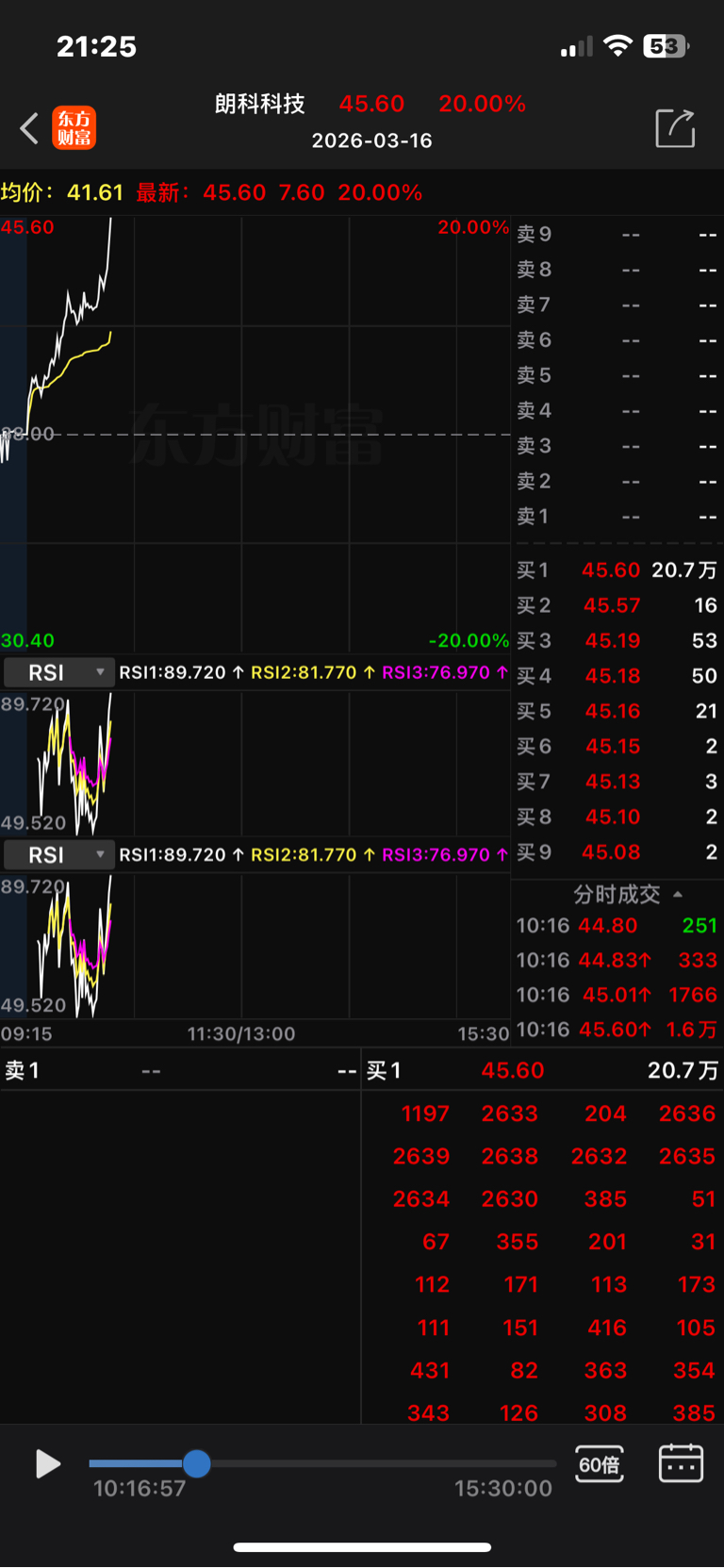
Task: Tap the status bar clock 21:25
Action: [96, 46]
